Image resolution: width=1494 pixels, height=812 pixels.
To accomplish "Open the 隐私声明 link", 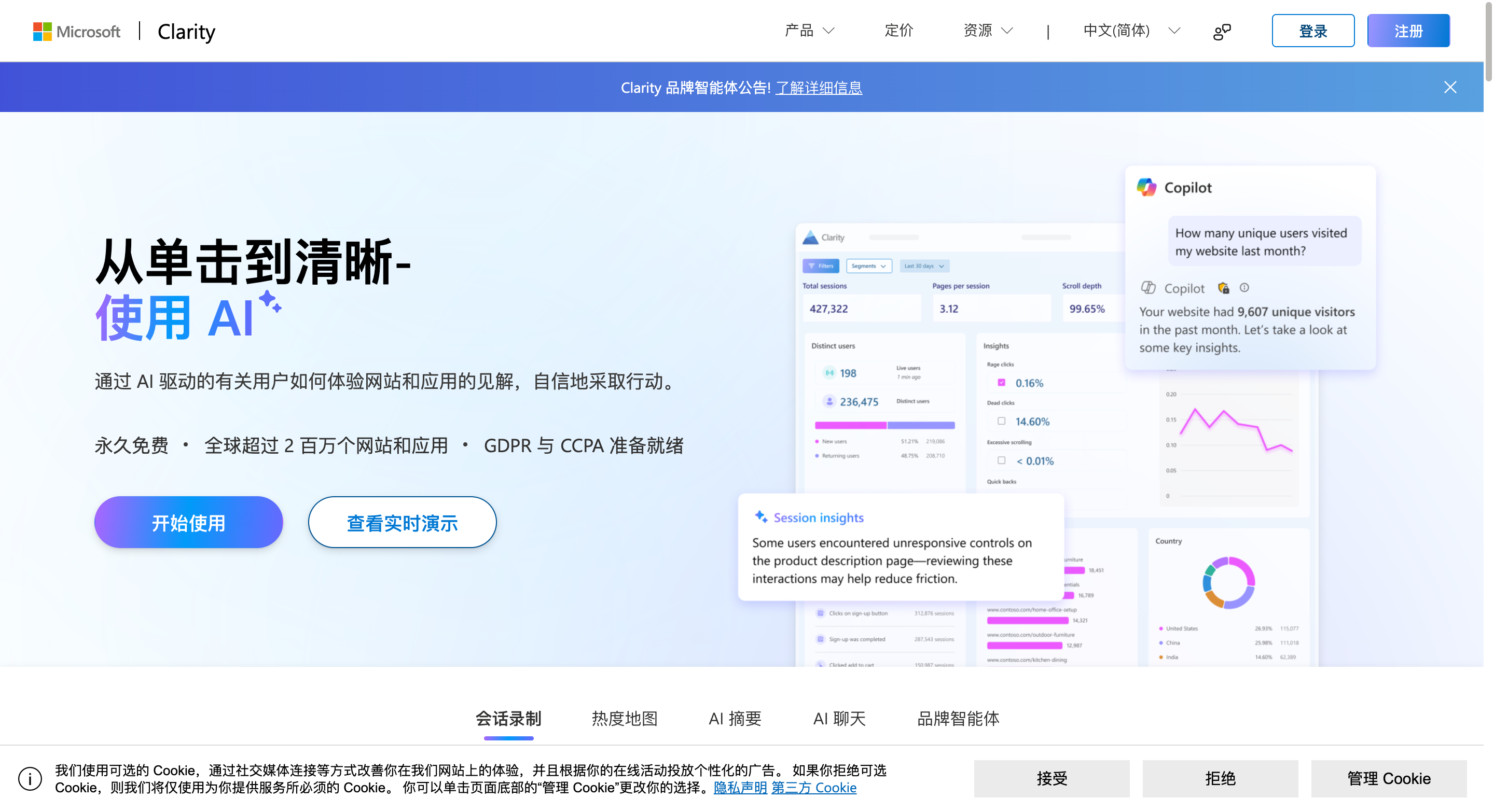I will tap(740, 788).
